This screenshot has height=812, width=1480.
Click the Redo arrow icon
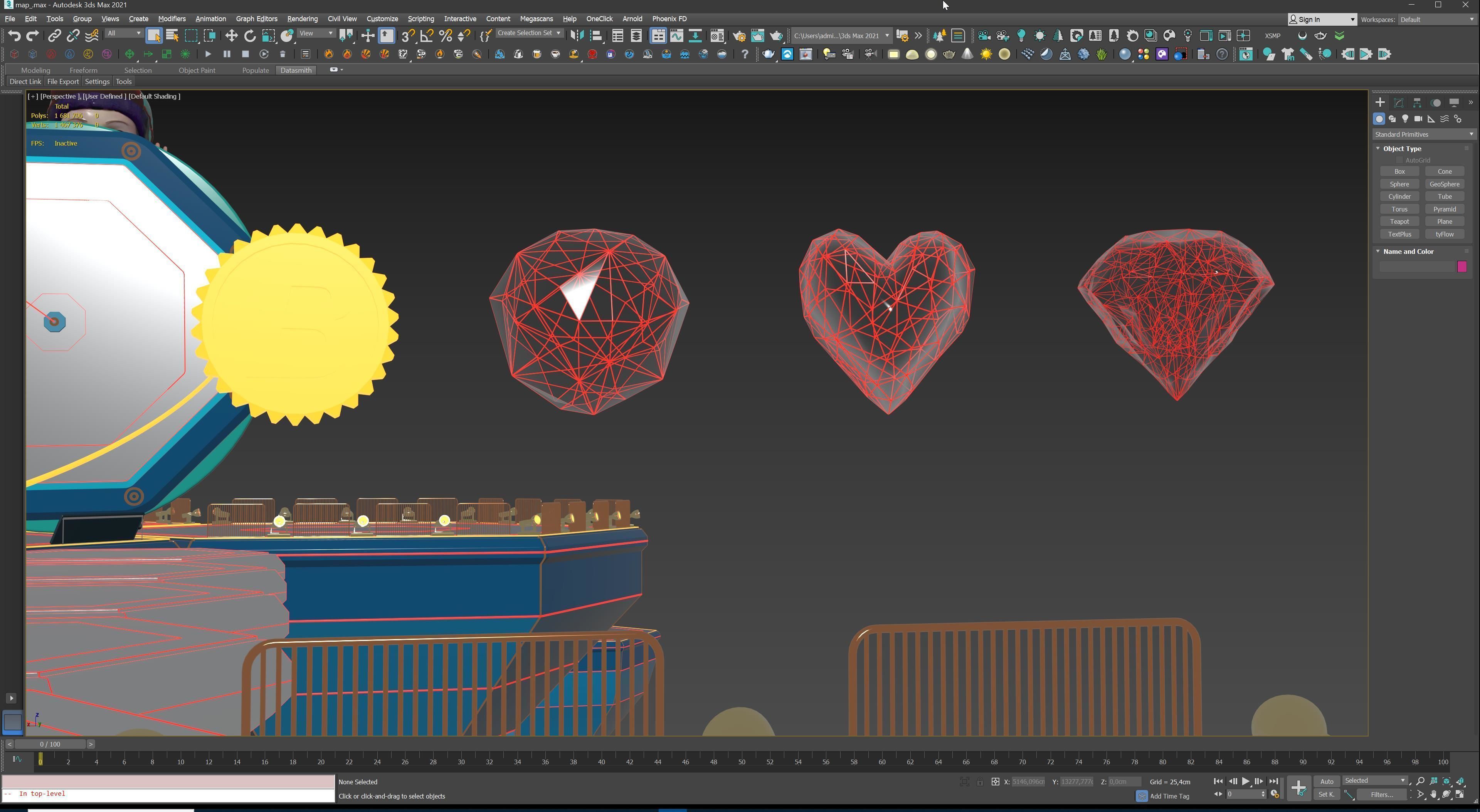(33, 36)
